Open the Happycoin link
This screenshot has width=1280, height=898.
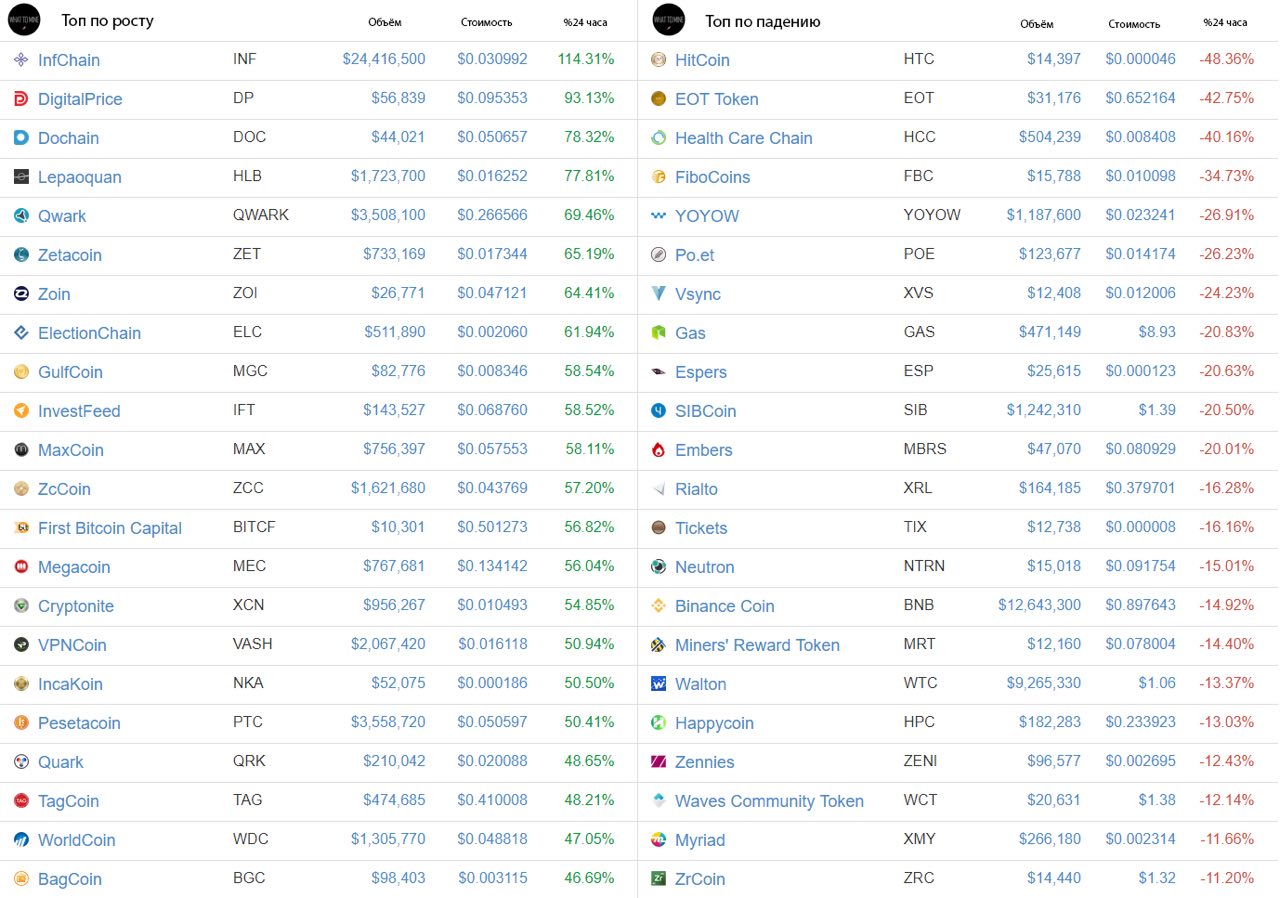click(x=714, y=723)
